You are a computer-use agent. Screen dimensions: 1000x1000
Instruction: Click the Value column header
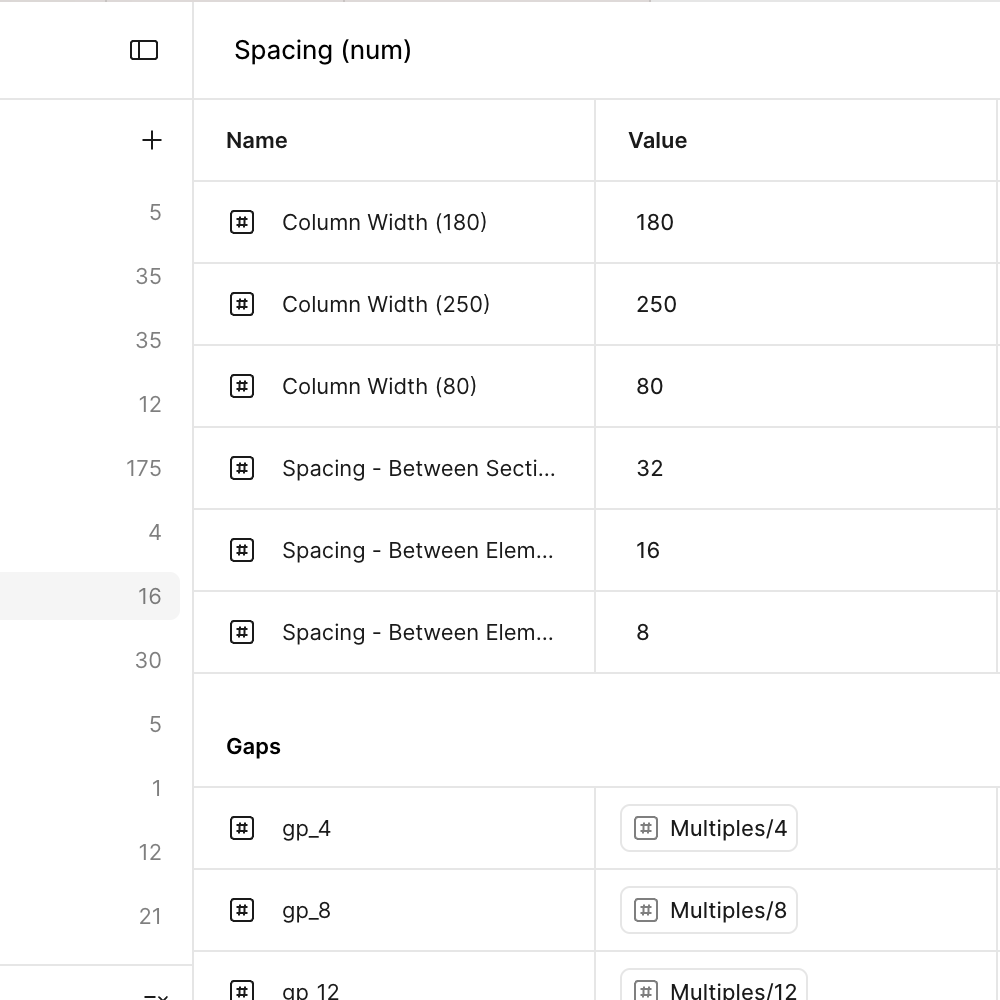tap(658, 140)
